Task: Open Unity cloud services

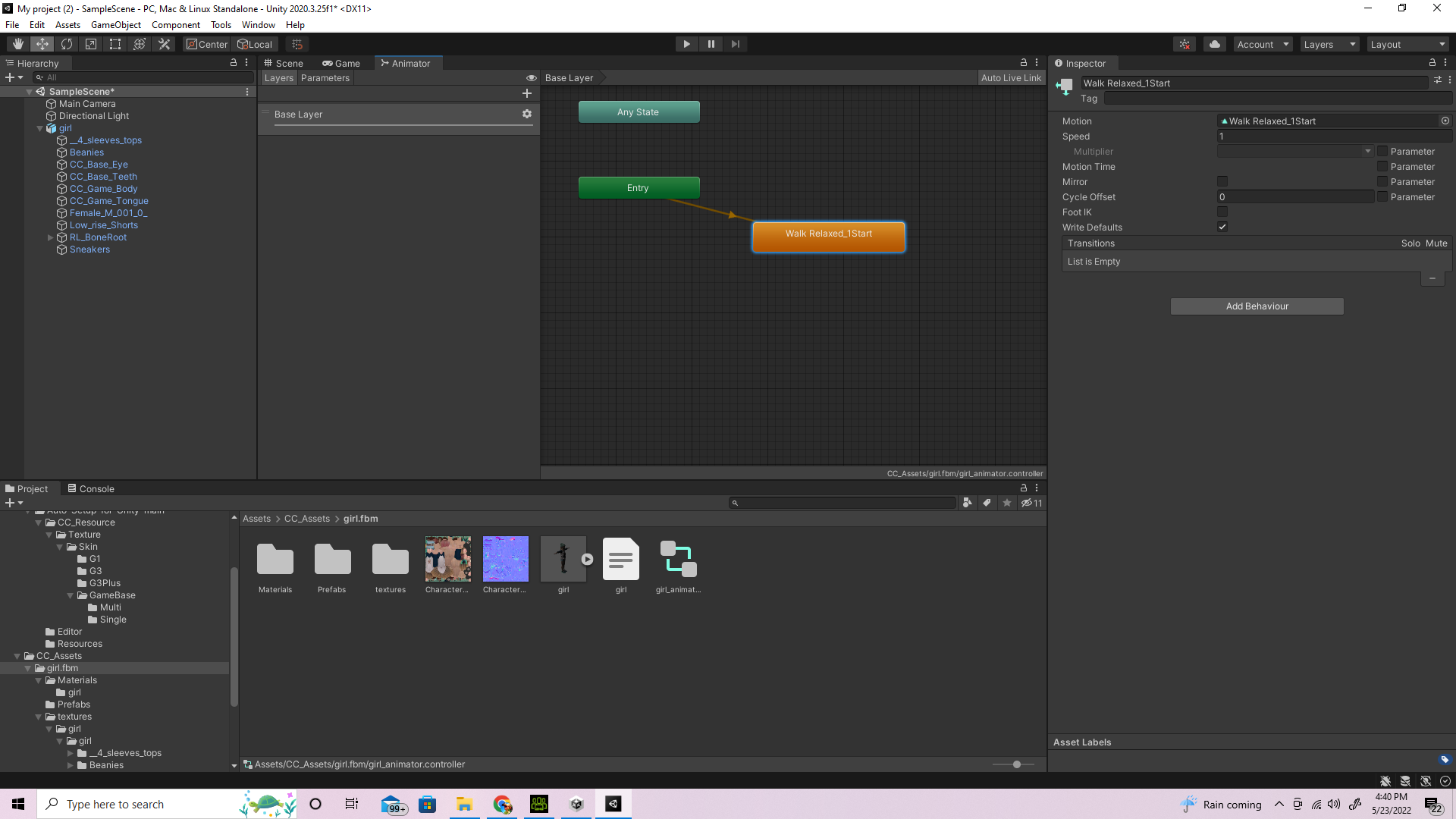Action: point(1215,44)
